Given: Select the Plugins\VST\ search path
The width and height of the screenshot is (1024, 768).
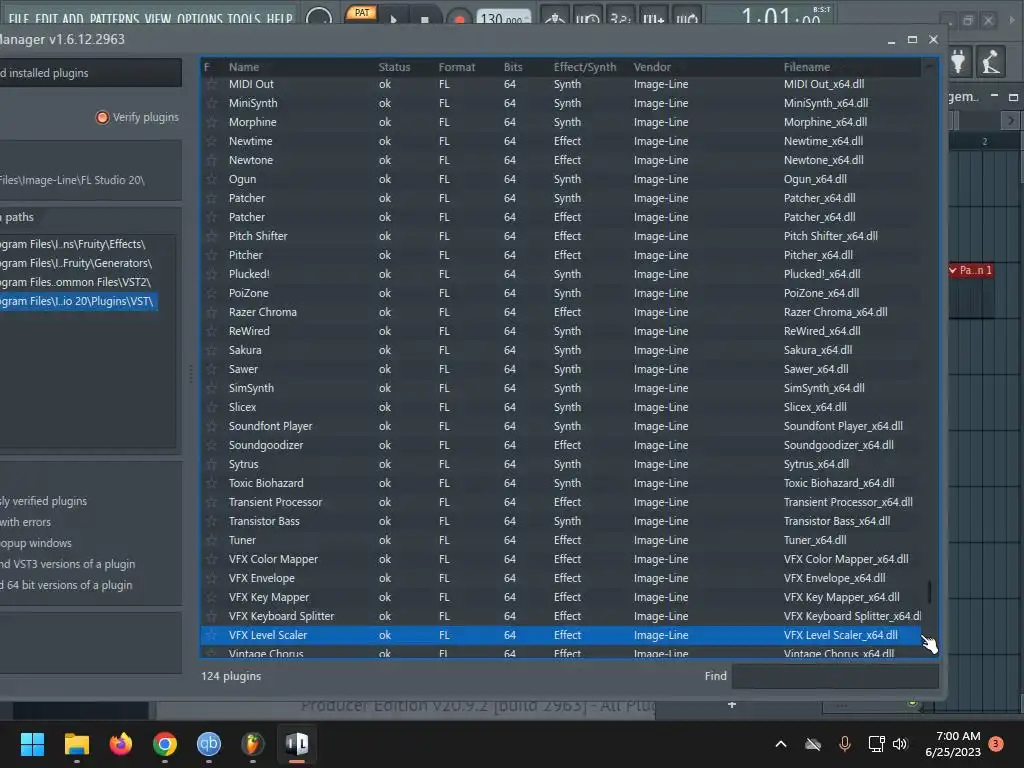Looking at the screenshot, I should coord(79,301).
